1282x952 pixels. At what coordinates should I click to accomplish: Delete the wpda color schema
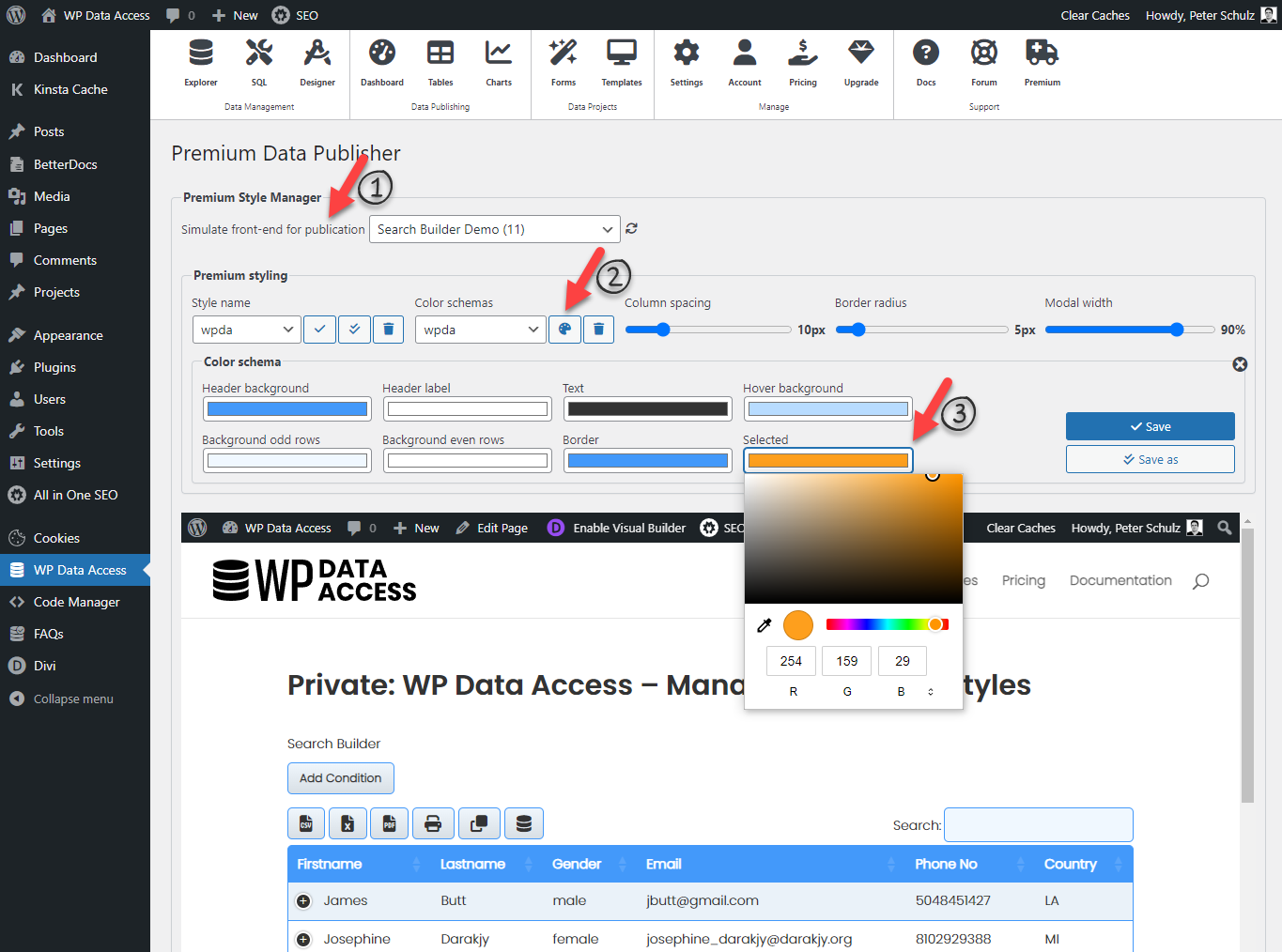tap(598, 330)
